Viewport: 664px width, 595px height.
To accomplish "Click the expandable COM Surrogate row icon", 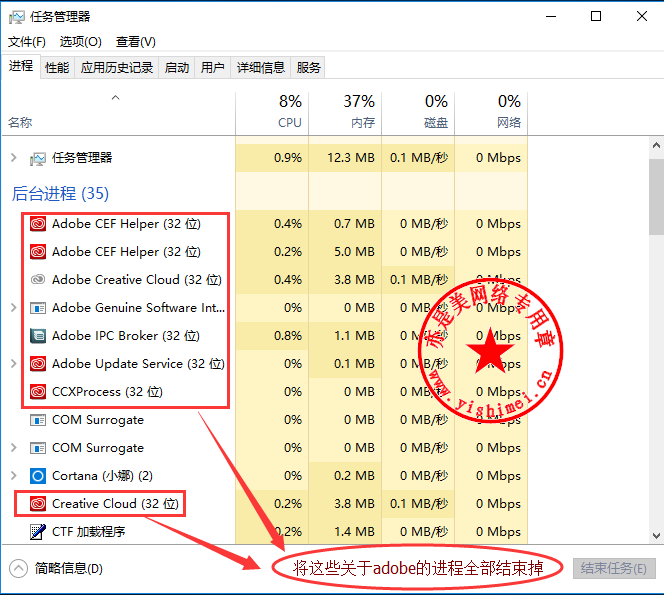I will tap(38, 448).
